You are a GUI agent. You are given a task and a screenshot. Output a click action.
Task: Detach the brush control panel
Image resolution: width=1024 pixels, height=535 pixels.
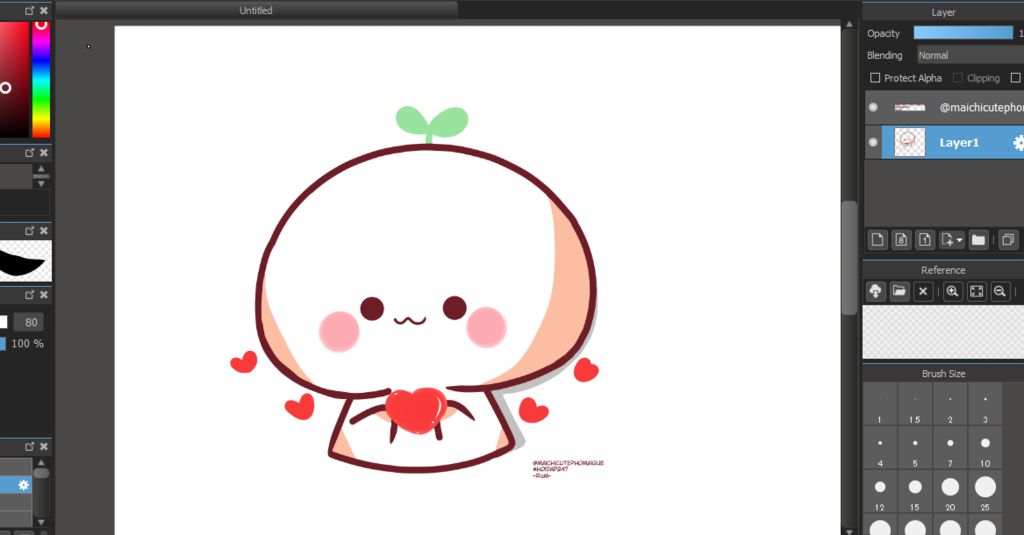[x=29, y=295]
